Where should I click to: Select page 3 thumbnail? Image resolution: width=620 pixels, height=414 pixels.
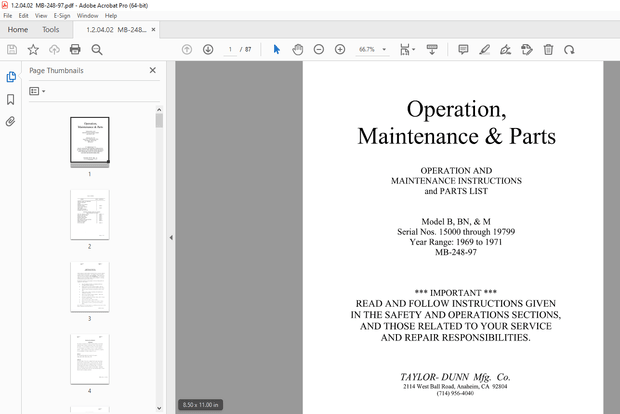tap(90, 287)
